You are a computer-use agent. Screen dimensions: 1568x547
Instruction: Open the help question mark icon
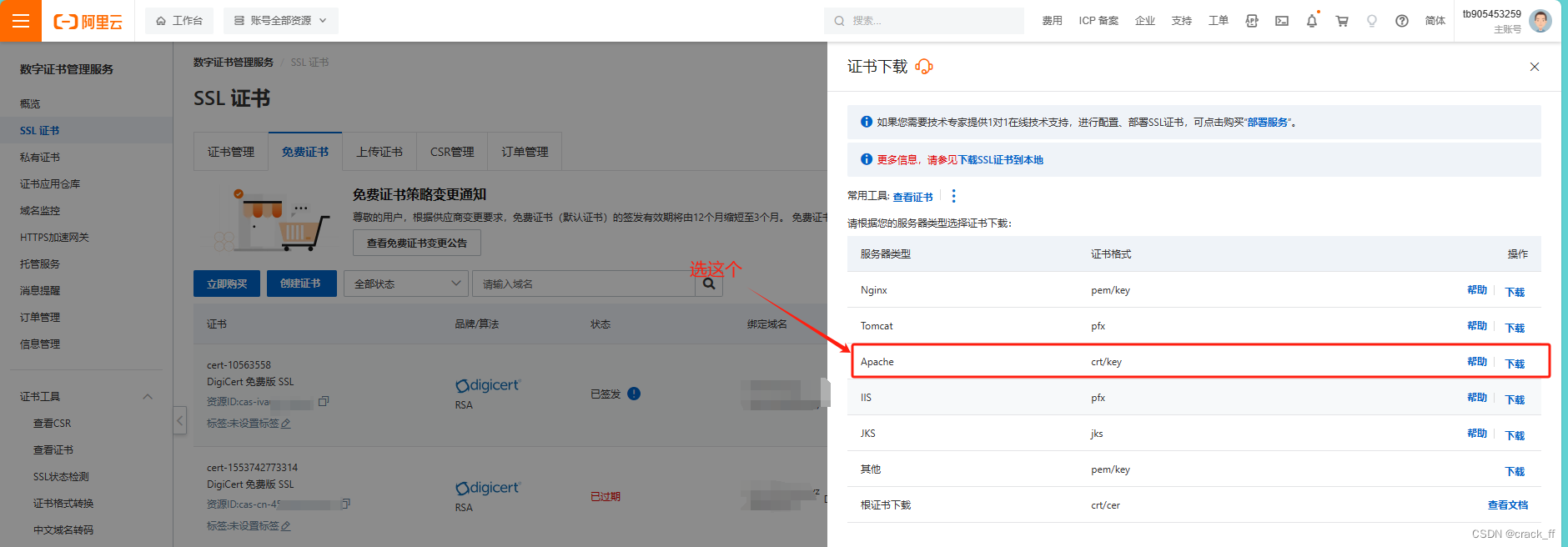pyautogui.click(x=1402, y=21)
